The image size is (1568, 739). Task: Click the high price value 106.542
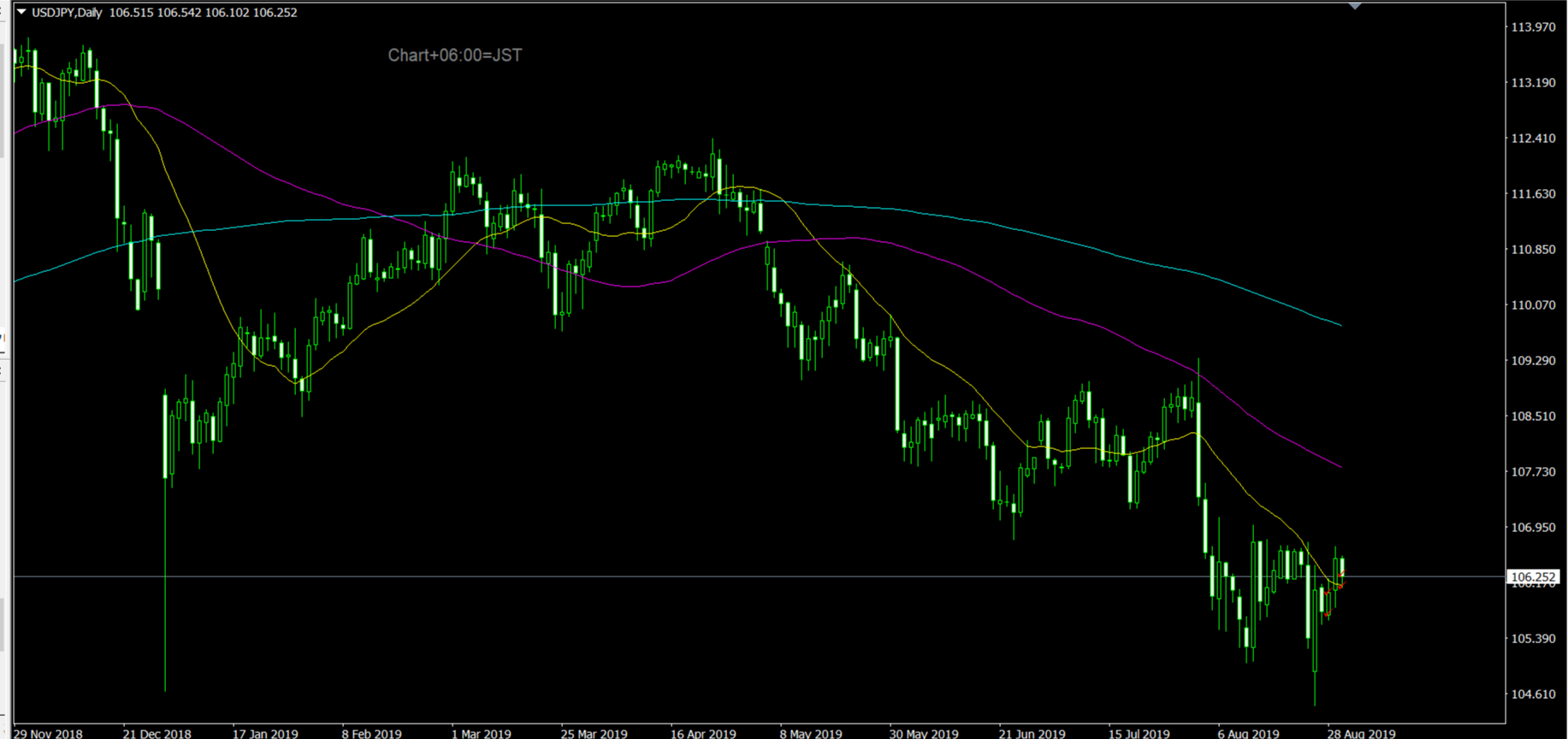click(x=179, y=13)
